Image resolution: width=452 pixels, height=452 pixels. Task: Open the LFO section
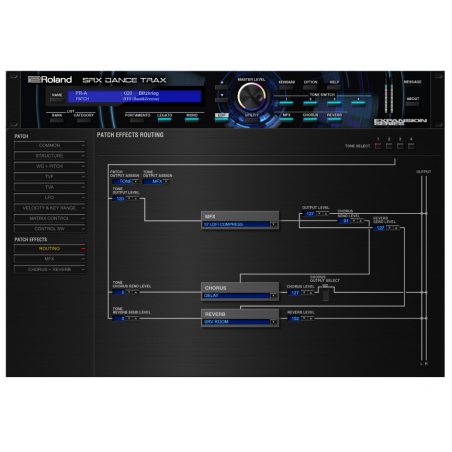50,197
